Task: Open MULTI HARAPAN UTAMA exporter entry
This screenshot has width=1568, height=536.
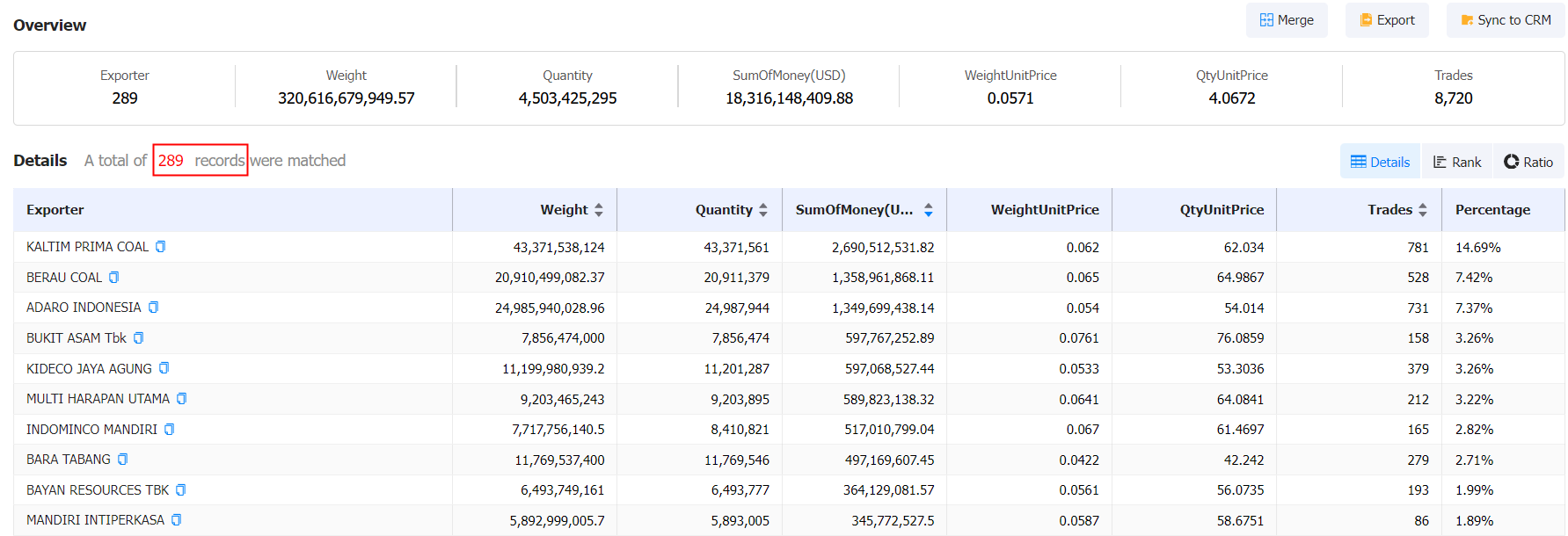Action: click(x=98, y=399)
